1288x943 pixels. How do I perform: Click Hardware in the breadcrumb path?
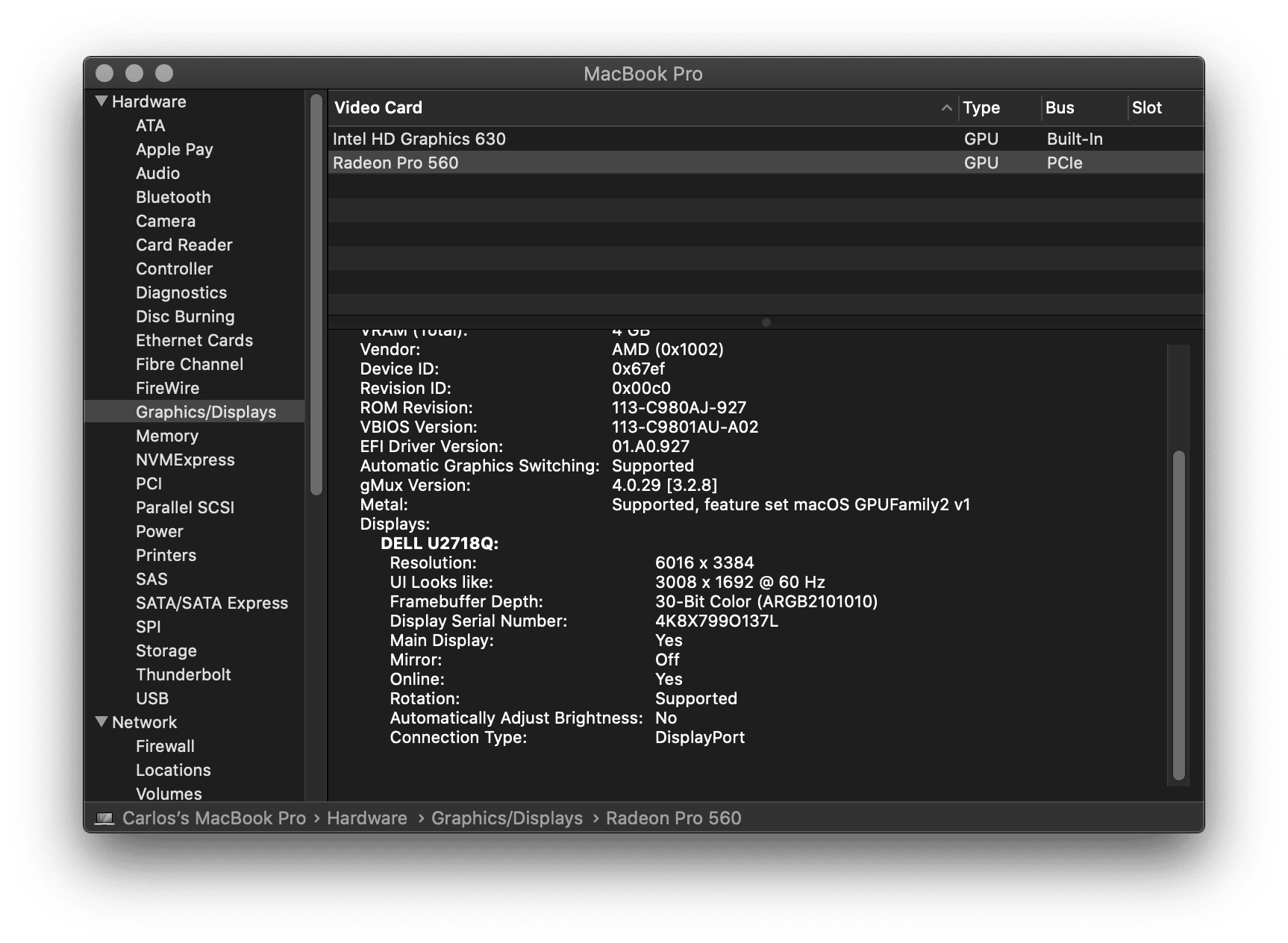pyautogui.click(x=366, y=818)
